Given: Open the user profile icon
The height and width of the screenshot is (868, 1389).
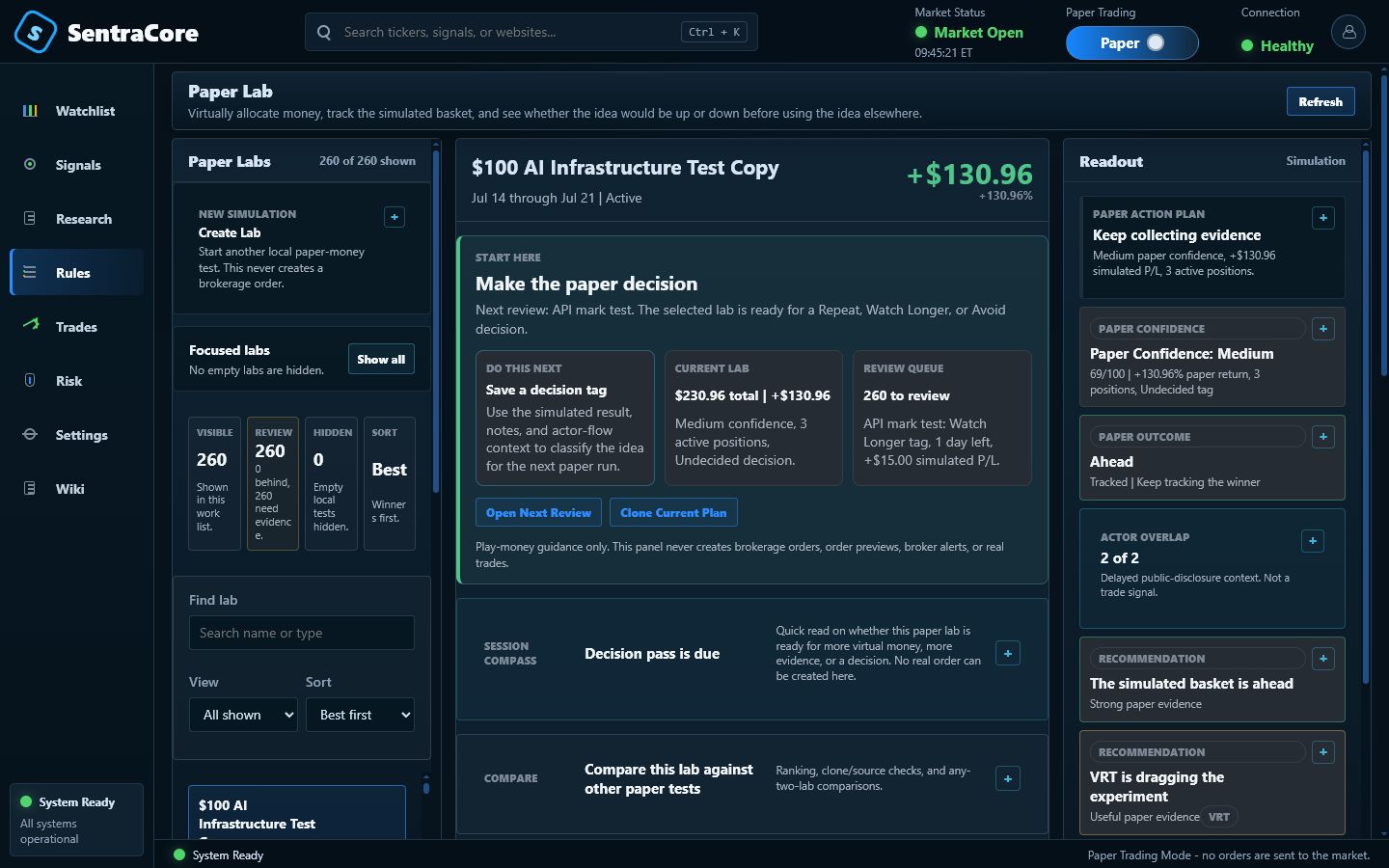Looking at the screenshot, I should [x=1348, y=32].
